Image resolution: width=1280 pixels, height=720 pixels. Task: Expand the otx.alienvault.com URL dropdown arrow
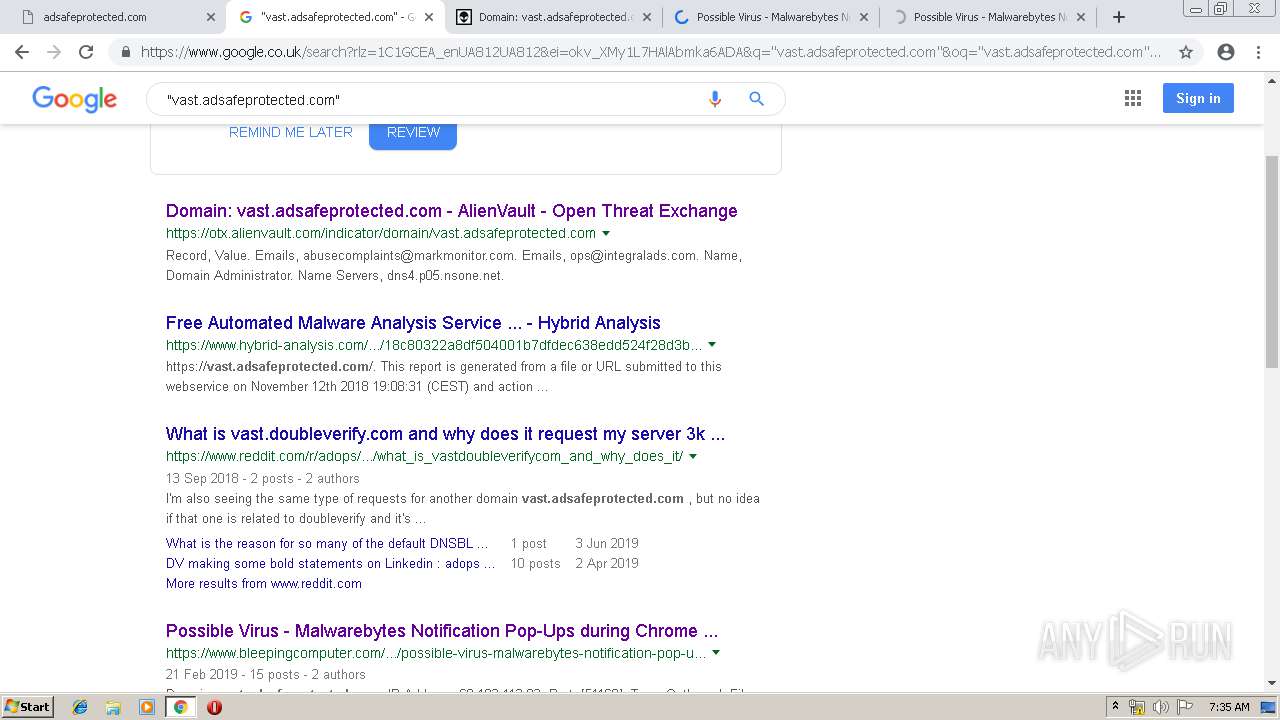click(606, 233)
